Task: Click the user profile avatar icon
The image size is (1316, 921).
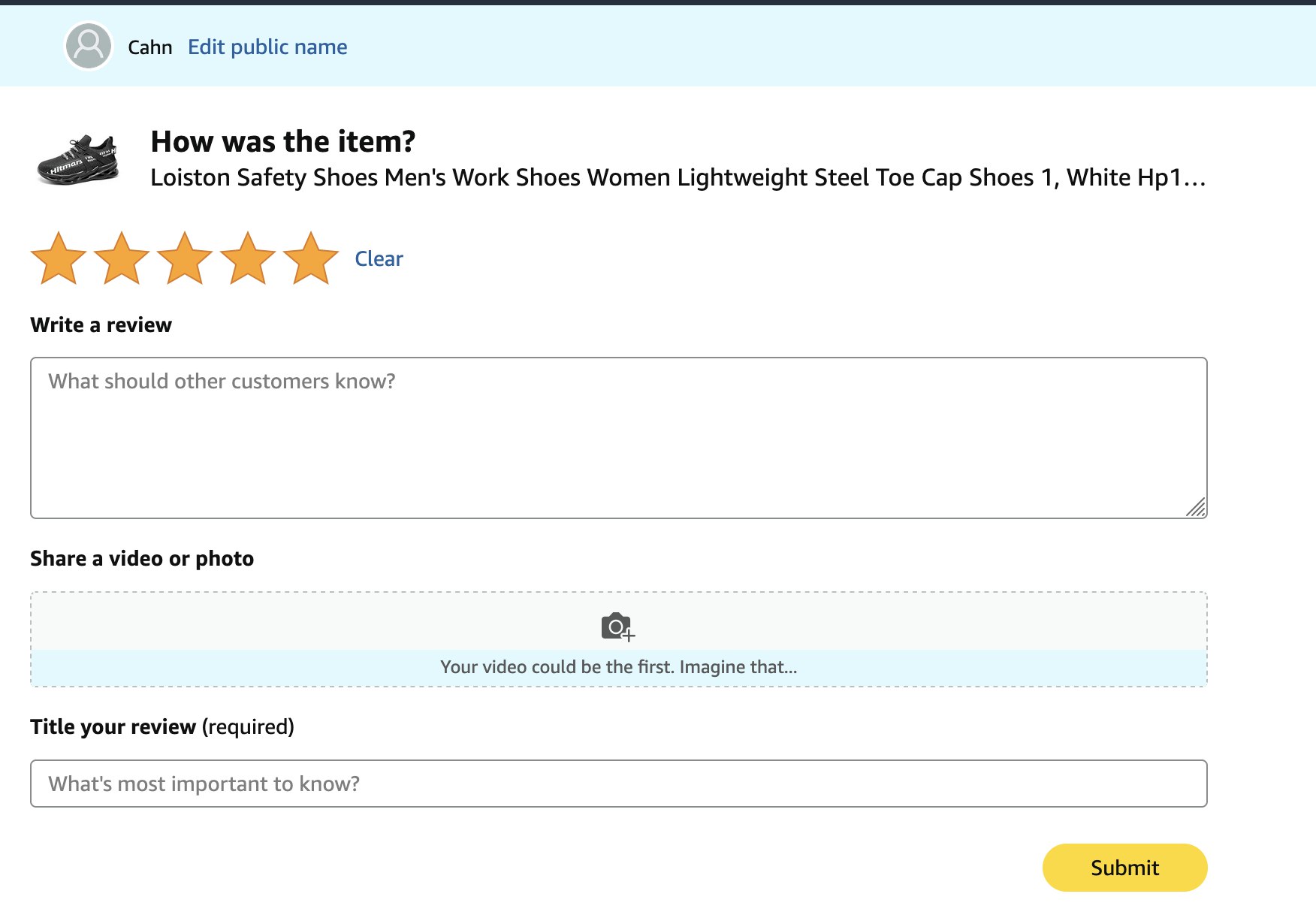Action: tap(89, 46)
